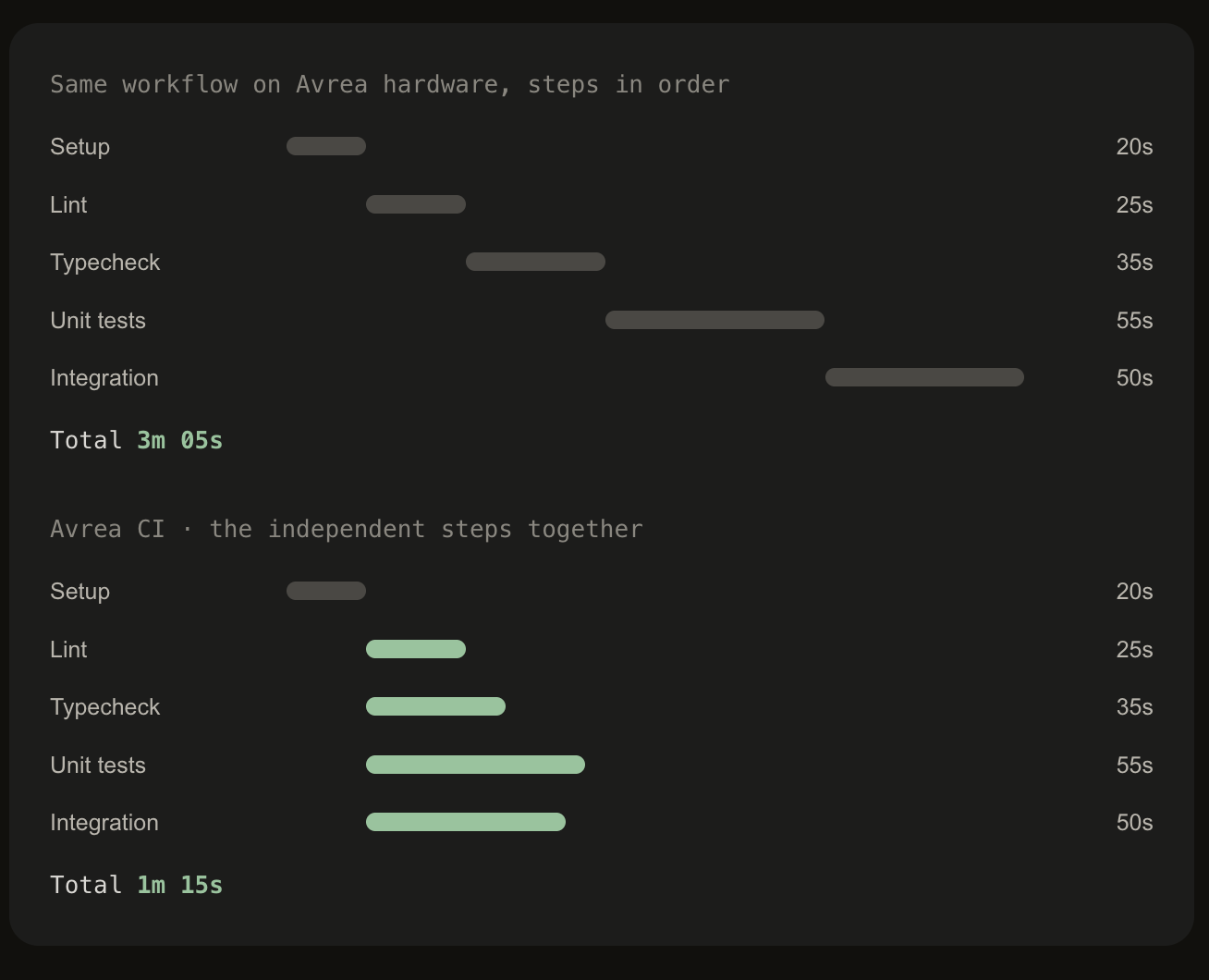Click the 25s duration in the steps-in-order chart
Image resolution: width=1209 pixels, height=980 pixels.
pyautogui.click(x=1134, y=205)
